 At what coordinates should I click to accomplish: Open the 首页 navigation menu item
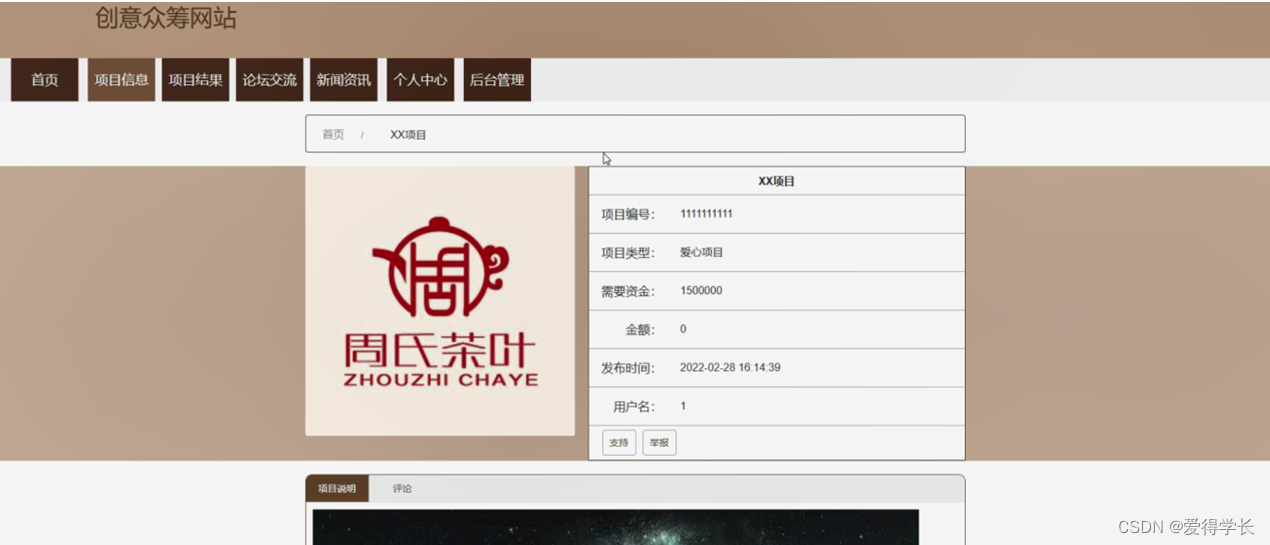(44, 80)
